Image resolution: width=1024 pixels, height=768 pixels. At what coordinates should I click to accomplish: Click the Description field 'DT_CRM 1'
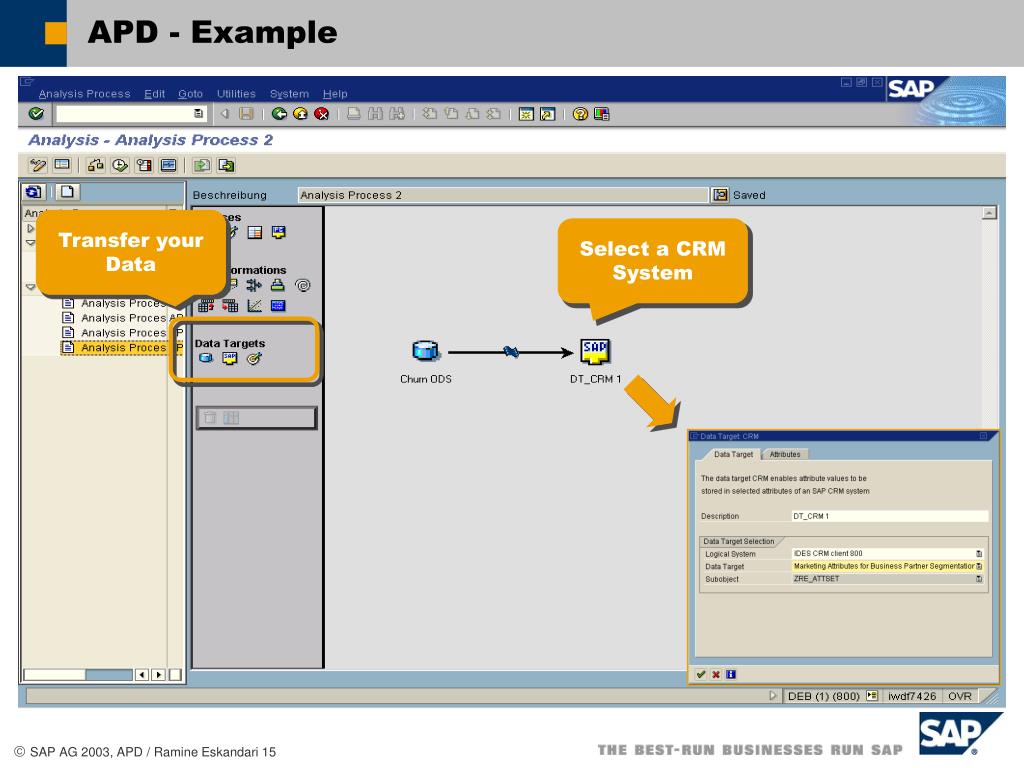point(889,516)
